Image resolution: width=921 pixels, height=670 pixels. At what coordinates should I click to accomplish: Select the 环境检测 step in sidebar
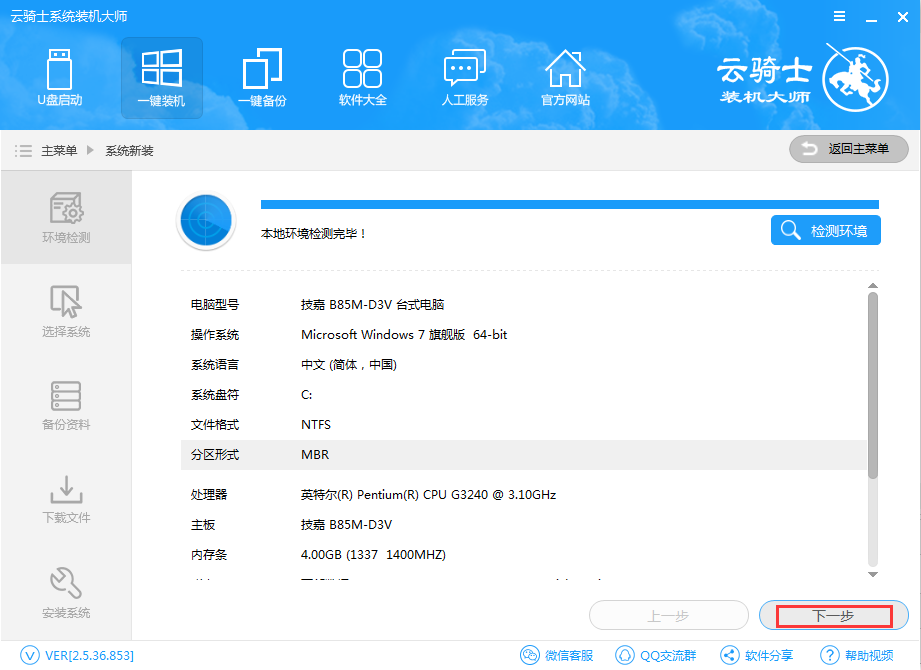[x=65, y=217]
